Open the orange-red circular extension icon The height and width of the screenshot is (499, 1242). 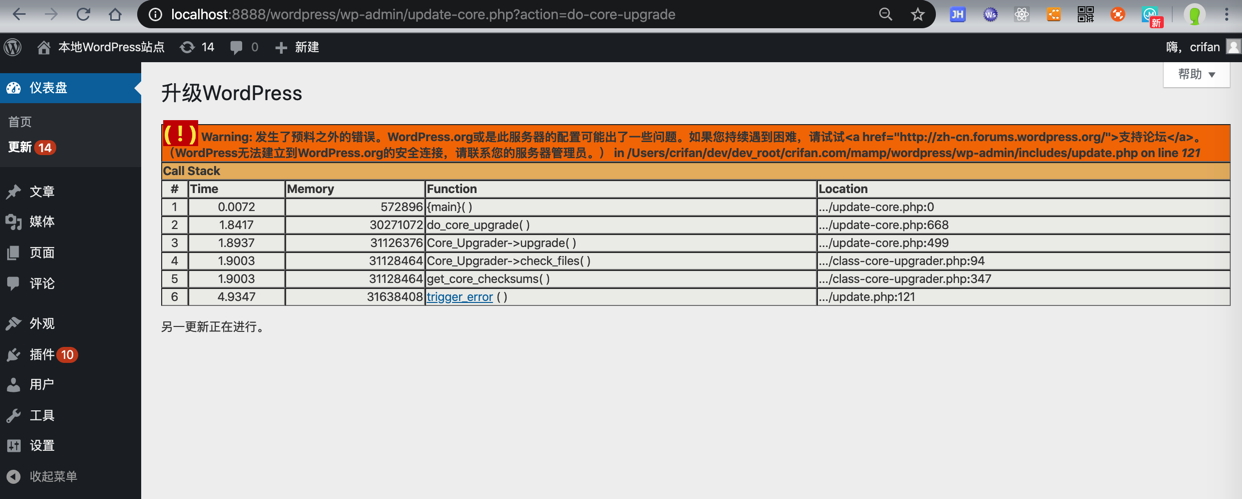1118,15
